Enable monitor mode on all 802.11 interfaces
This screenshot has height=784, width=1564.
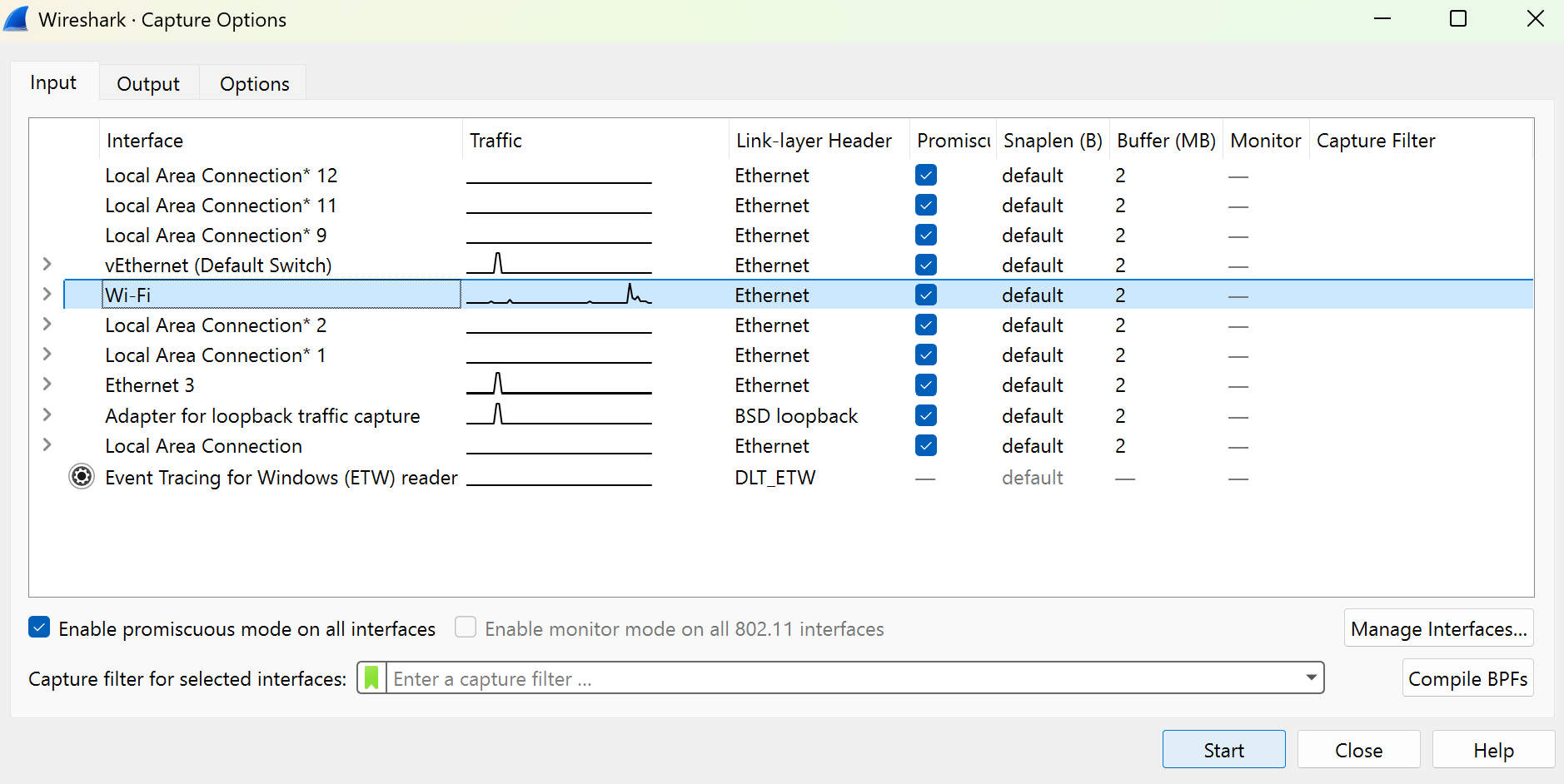pyautogui.click(x=466, y=628)
